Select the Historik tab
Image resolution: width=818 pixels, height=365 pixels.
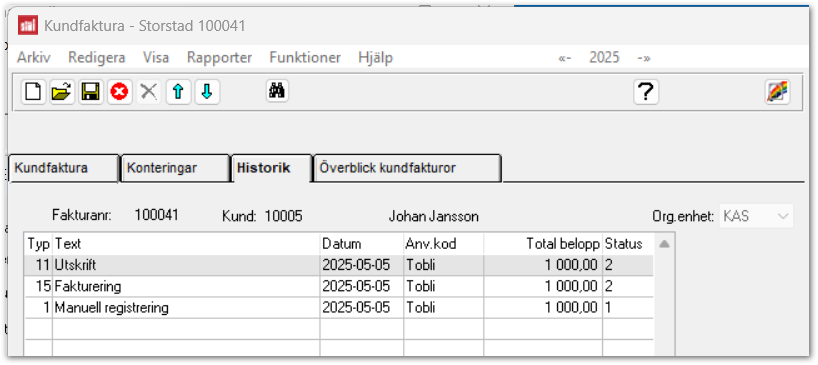pyautogui.click(x=271, y=168)
